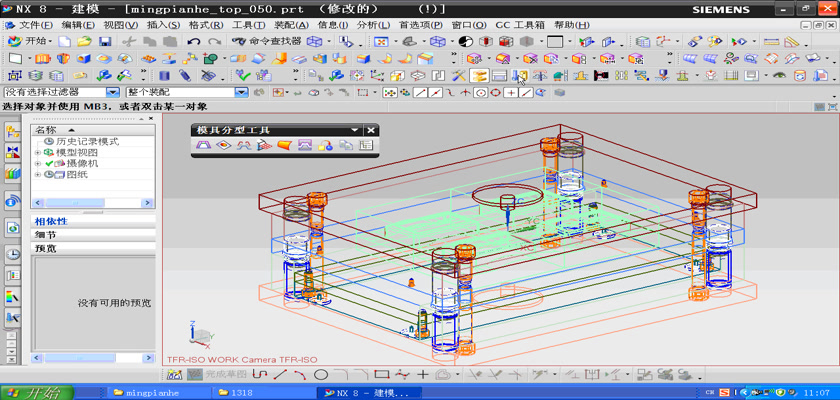Click the first icon in 模具分型工具 toolbar
The width and height of the screenshot is (840, 400).
coord(202,145)
